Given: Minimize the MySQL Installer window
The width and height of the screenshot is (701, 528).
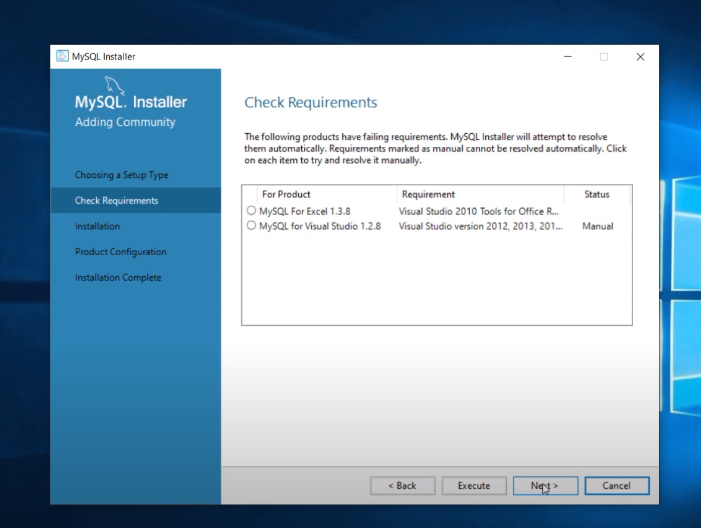Looking at the screenshot, I should [568, 57].
